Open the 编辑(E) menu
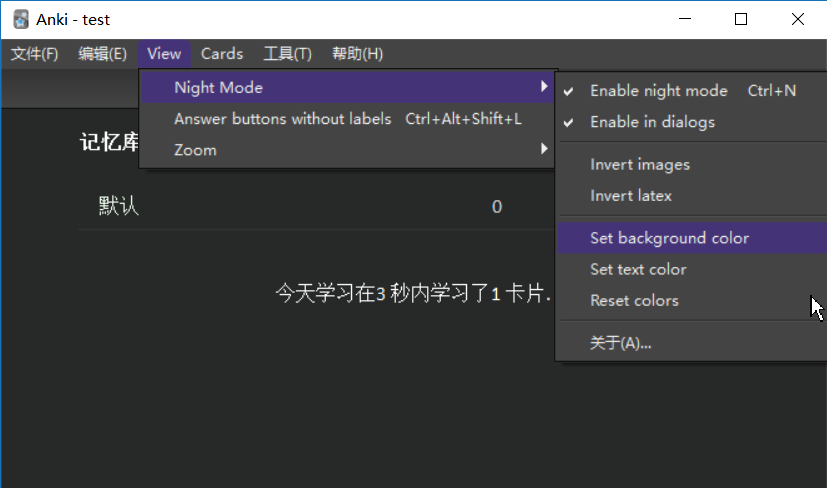This screenshot has width=827, height=488. point(102,54)
